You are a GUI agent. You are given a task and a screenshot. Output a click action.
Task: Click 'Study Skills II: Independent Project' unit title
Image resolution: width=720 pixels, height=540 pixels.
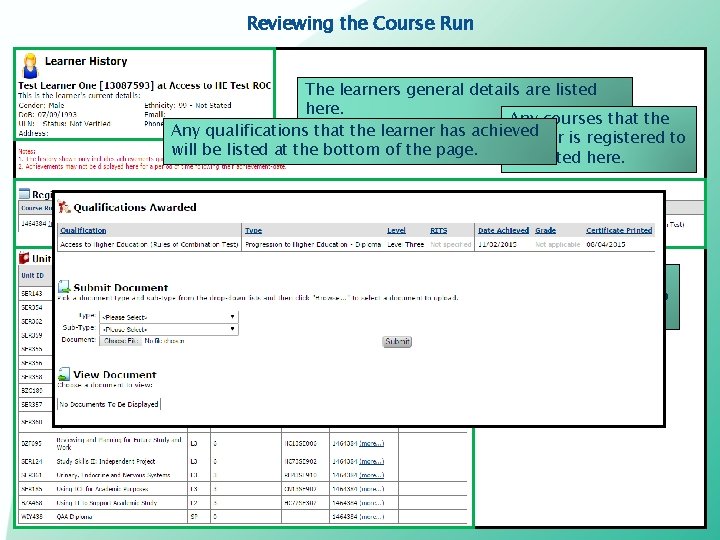[106, 461]
